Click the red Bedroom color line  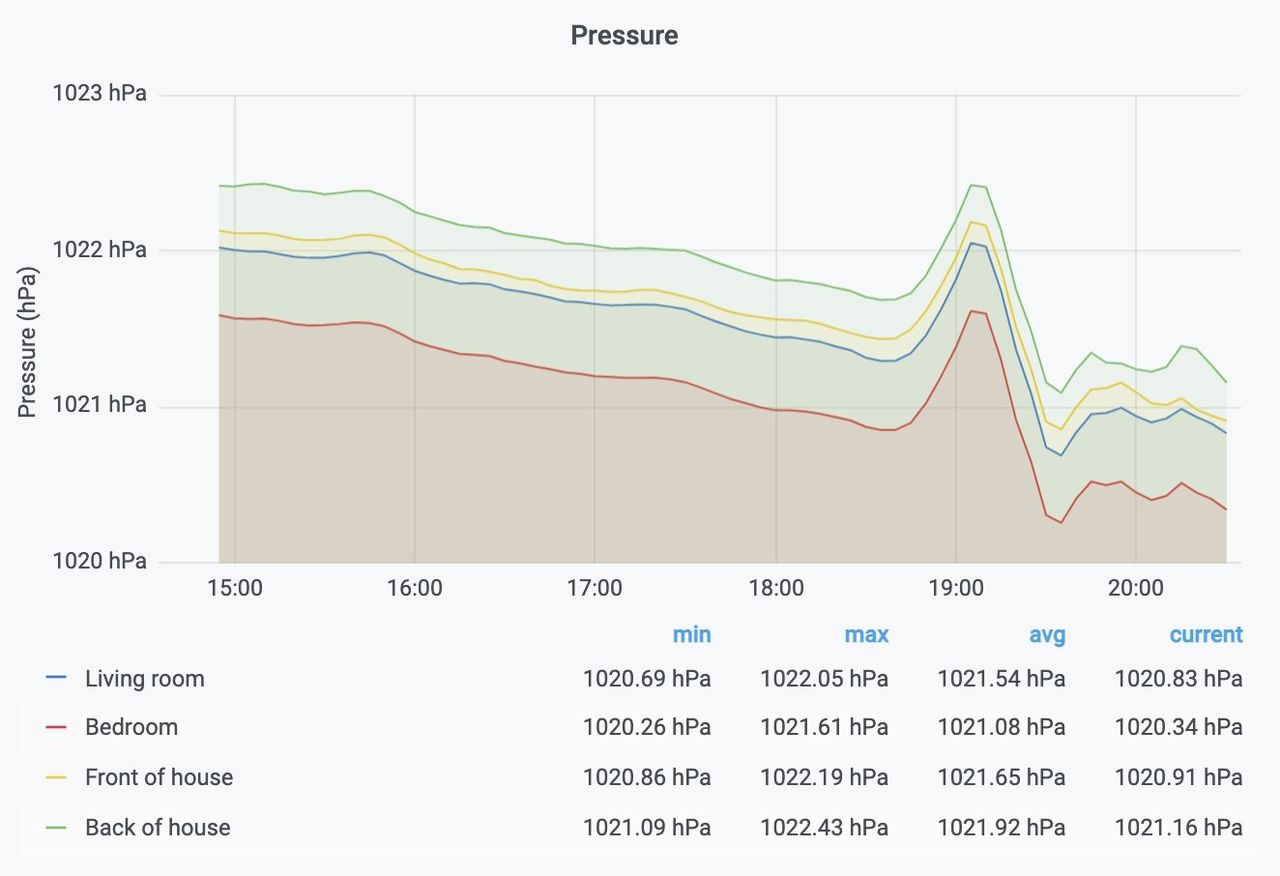click(x=56, y=728)
